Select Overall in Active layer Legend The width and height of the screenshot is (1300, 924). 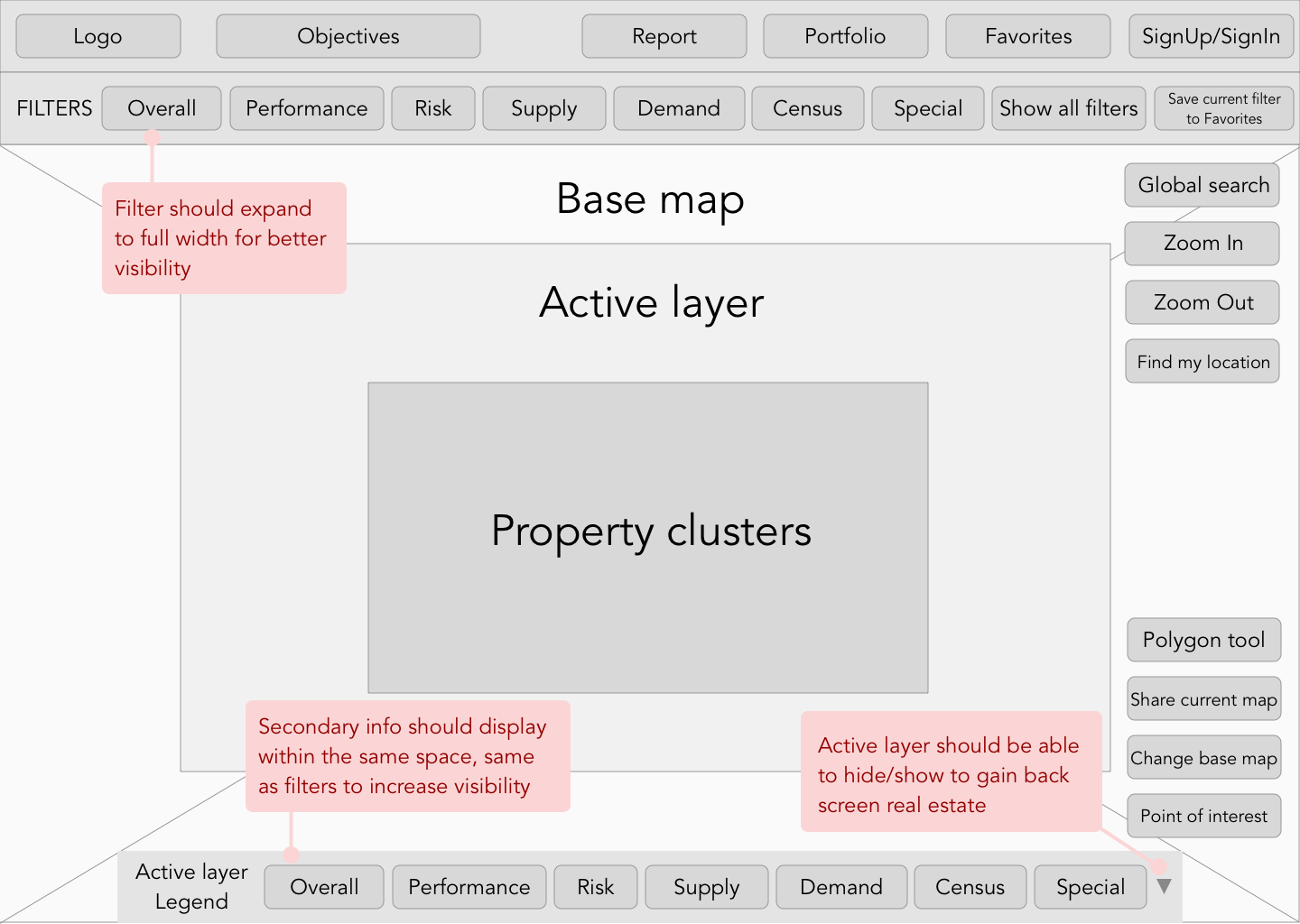(x=324, y=887)
